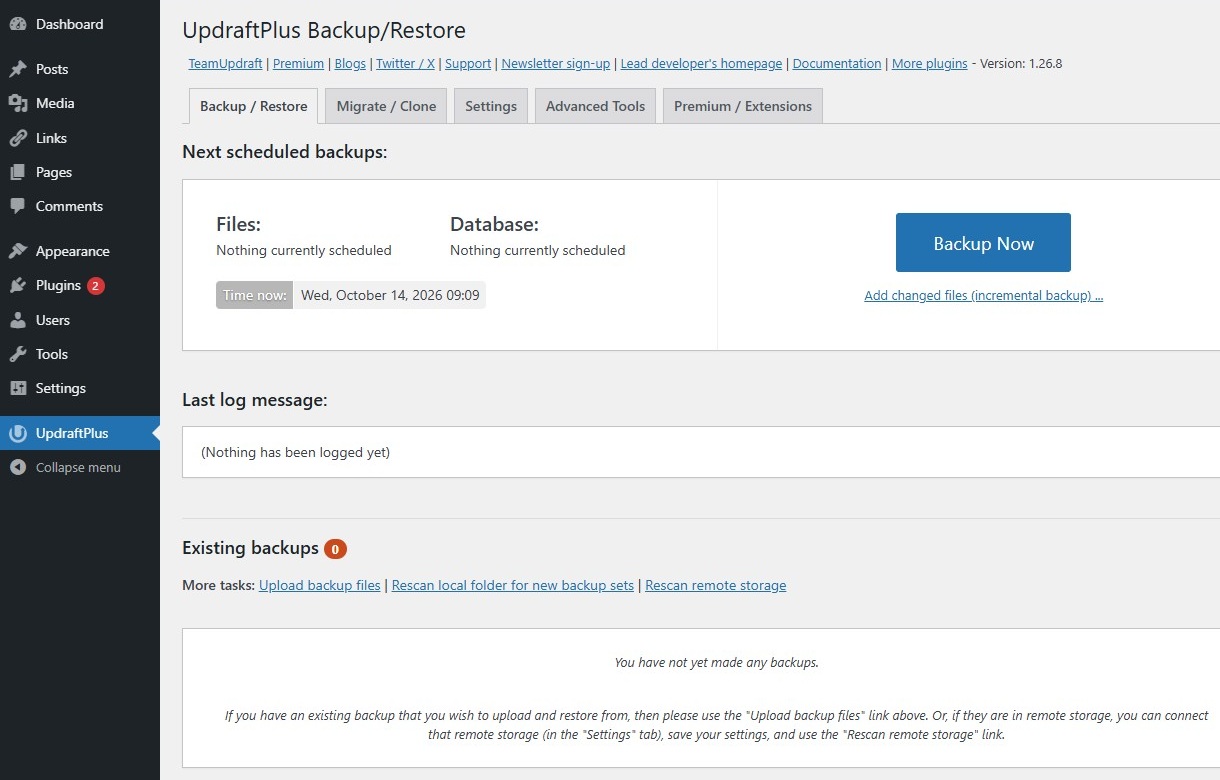
Task: Click the Plugins plug icon
Action: [18, 286]
